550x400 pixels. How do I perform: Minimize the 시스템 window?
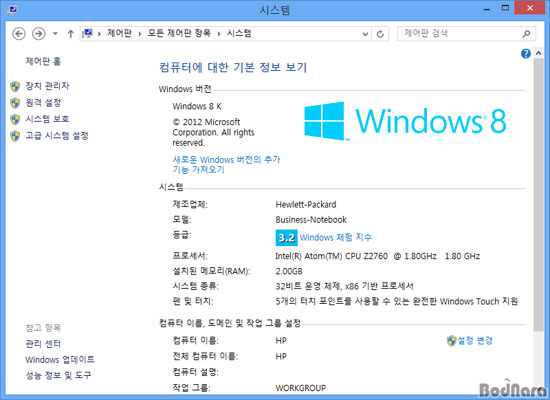(487, 8)
